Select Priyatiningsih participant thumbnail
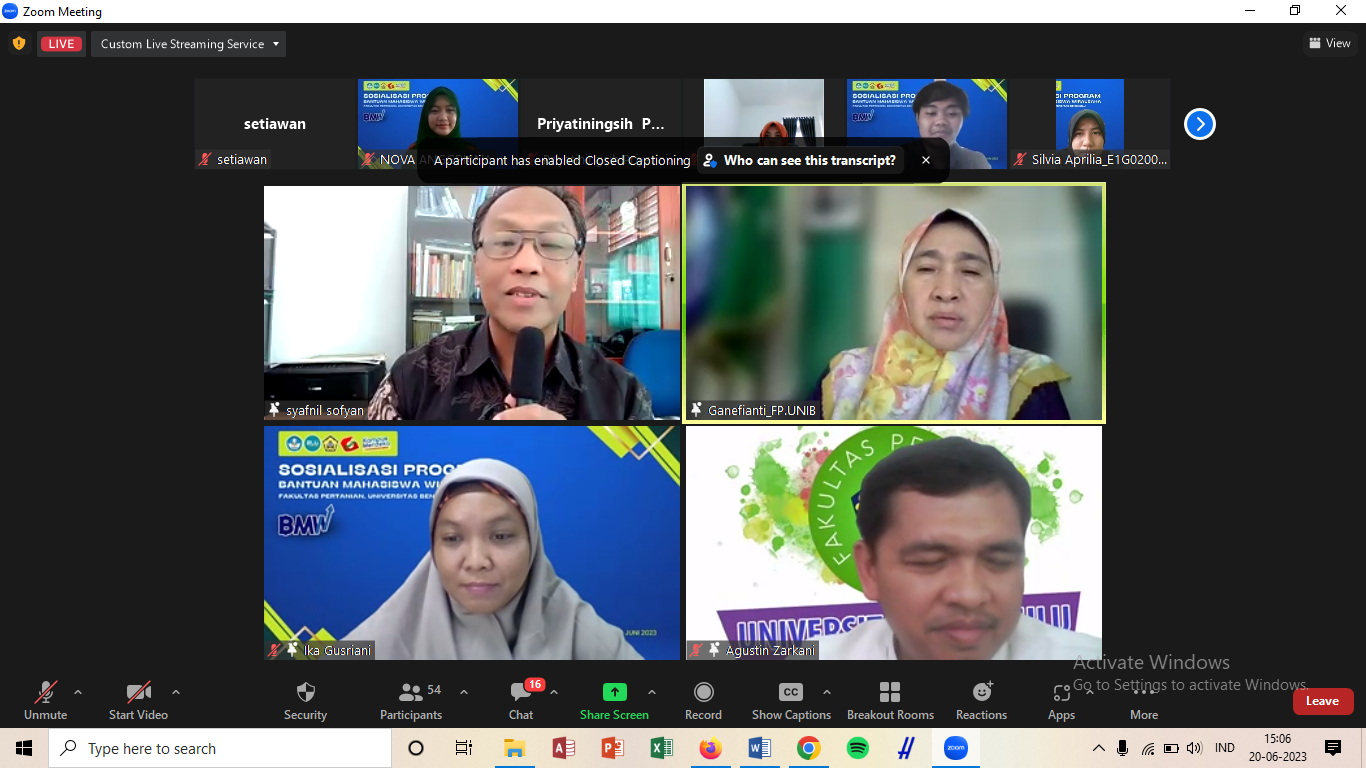The image size is (1366, 768). click(601, 124)
